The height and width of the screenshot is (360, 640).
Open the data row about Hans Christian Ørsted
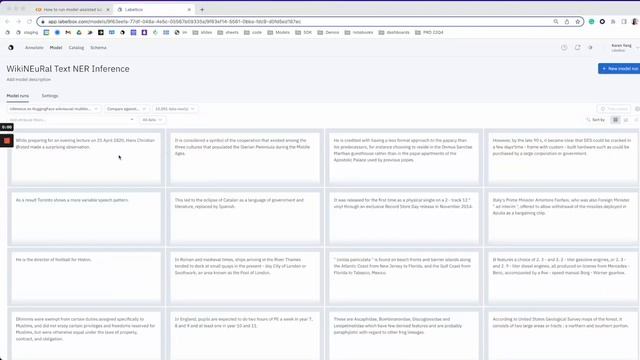[x=86, y=158]
